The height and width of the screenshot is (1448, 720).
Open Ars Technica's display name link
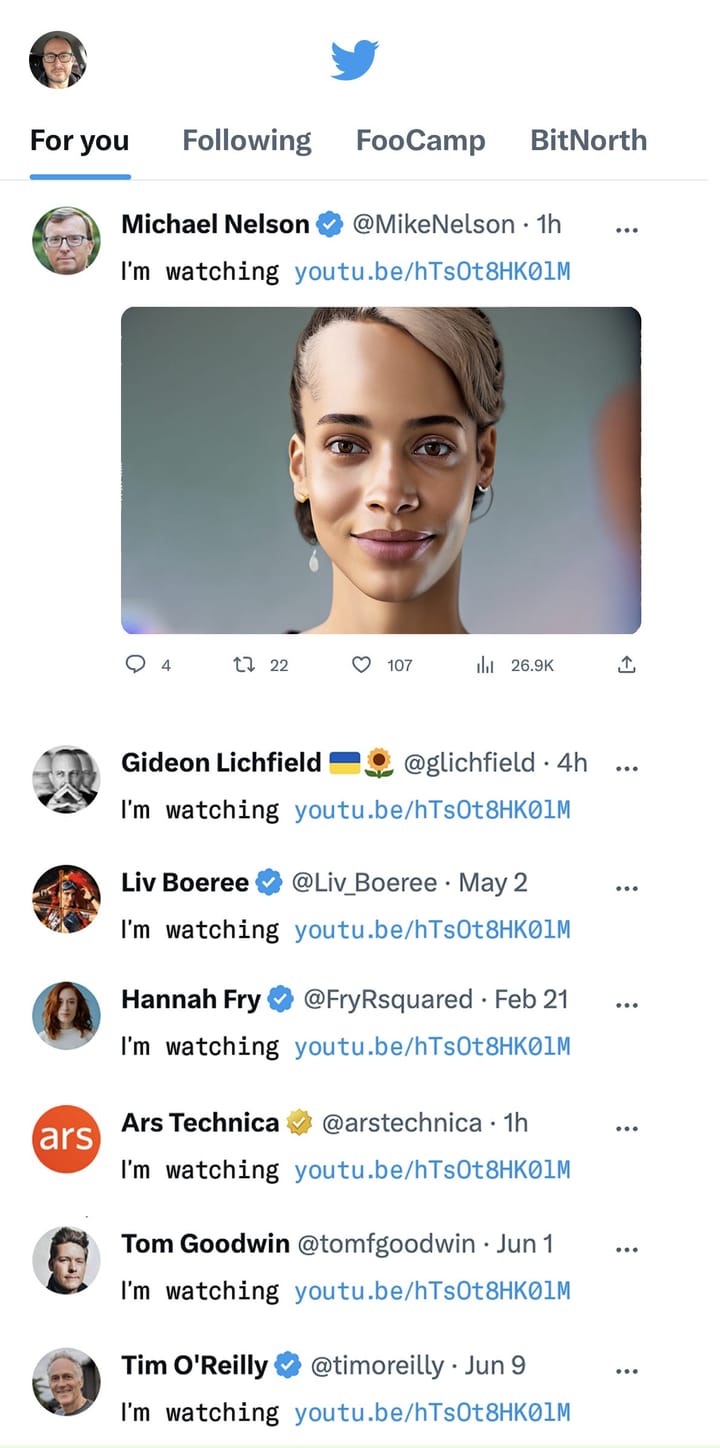[200, 1123]
